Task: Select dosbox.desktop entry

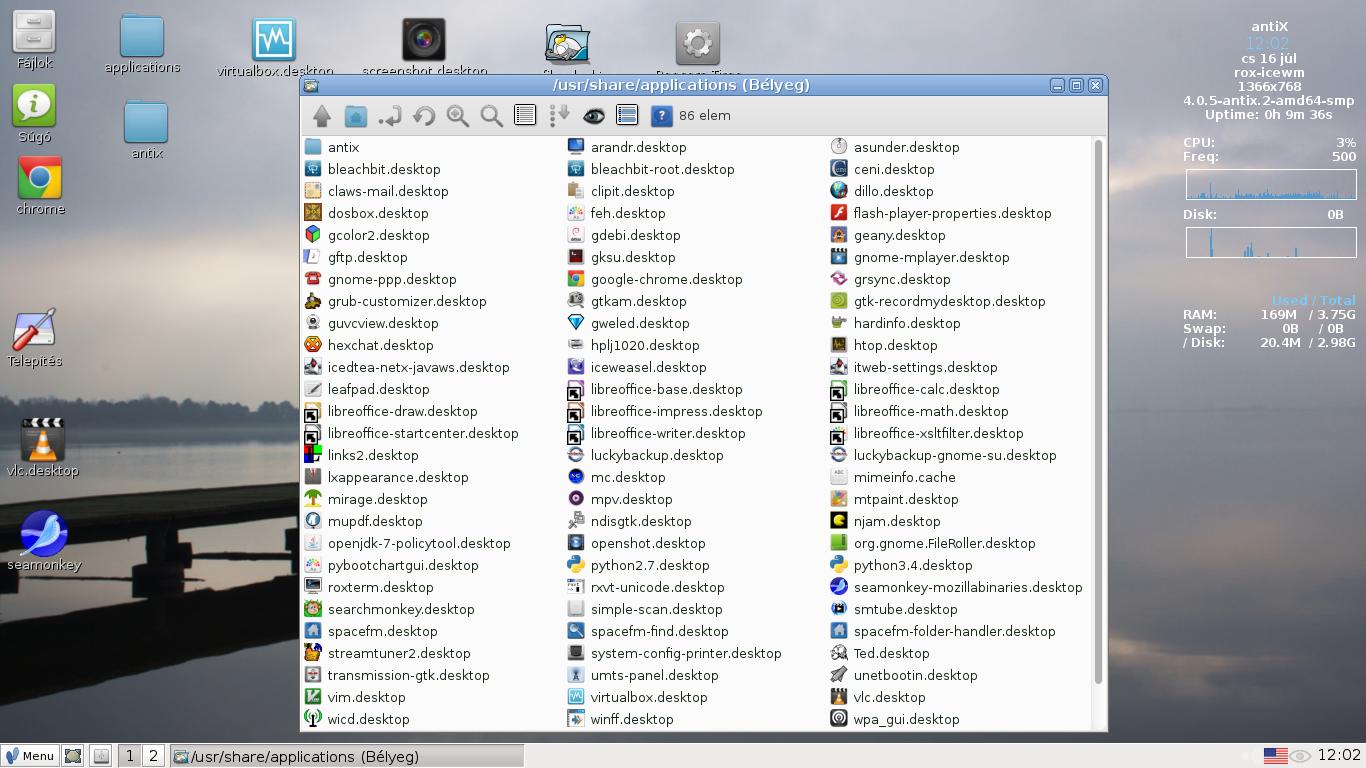Action: (x=366, y=213)
